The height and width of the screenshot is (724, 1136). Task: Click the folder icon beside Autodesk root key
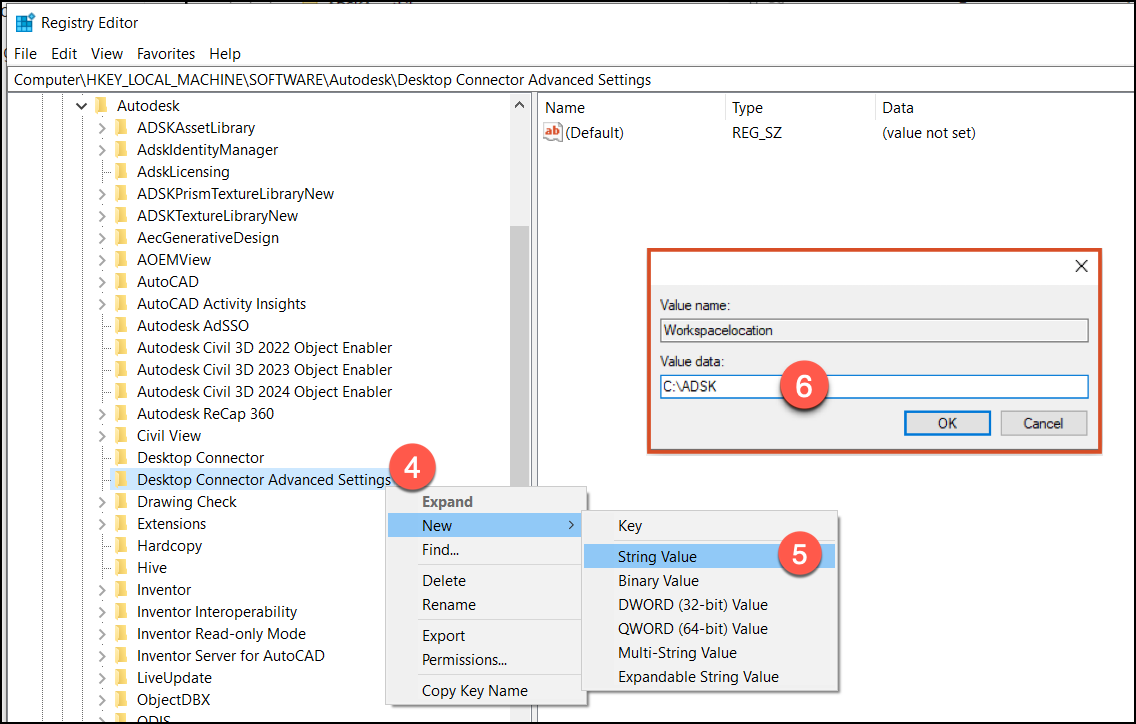point(102,105)
